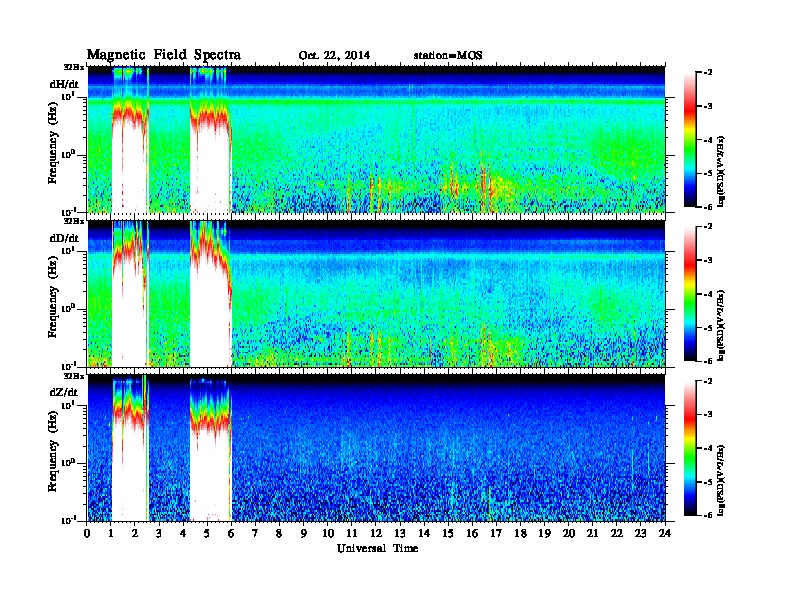Screen dimensions: 792x612
Task: Click the "-6" tick of dH/dt color bar
Action: coord(709,207)
